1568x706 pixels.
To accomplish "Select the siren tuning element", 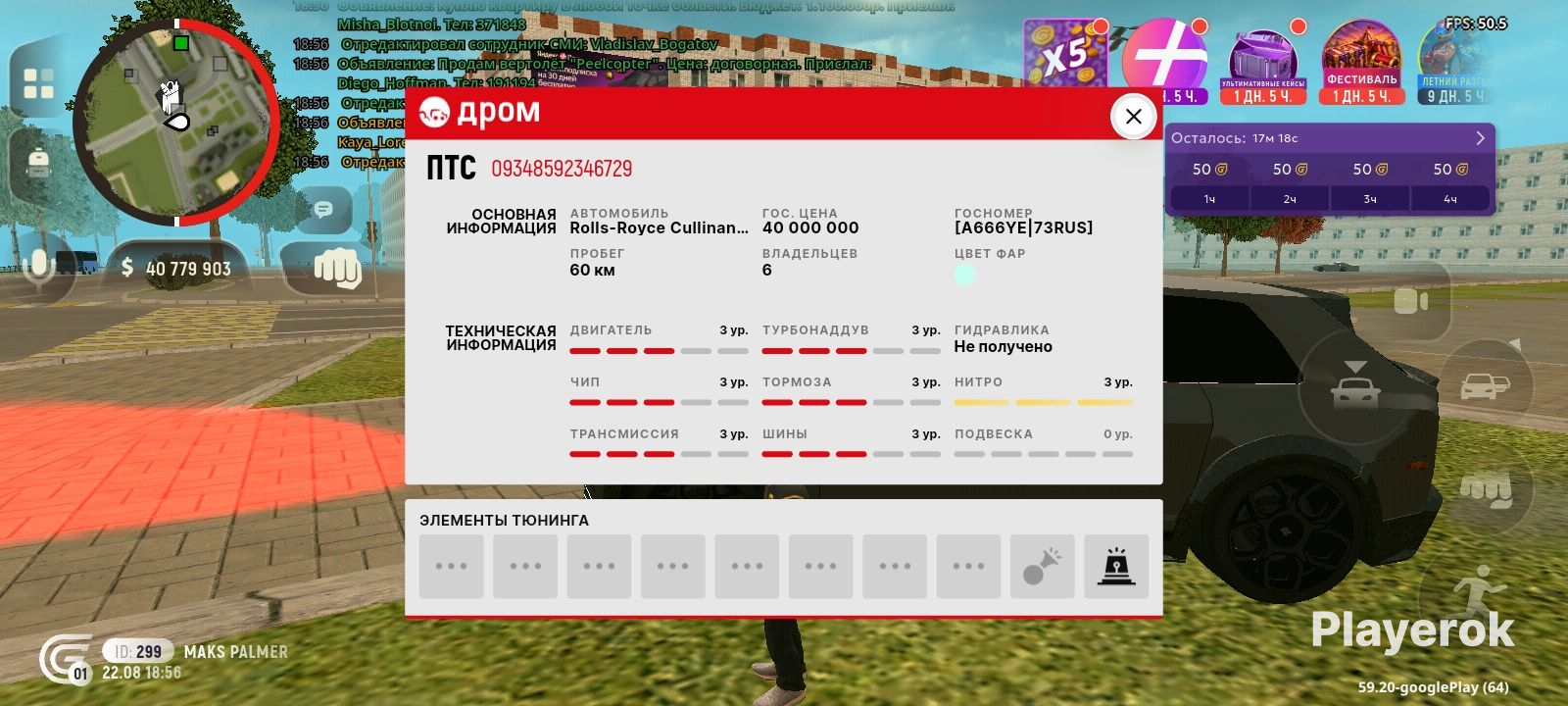I will 1116,566.
